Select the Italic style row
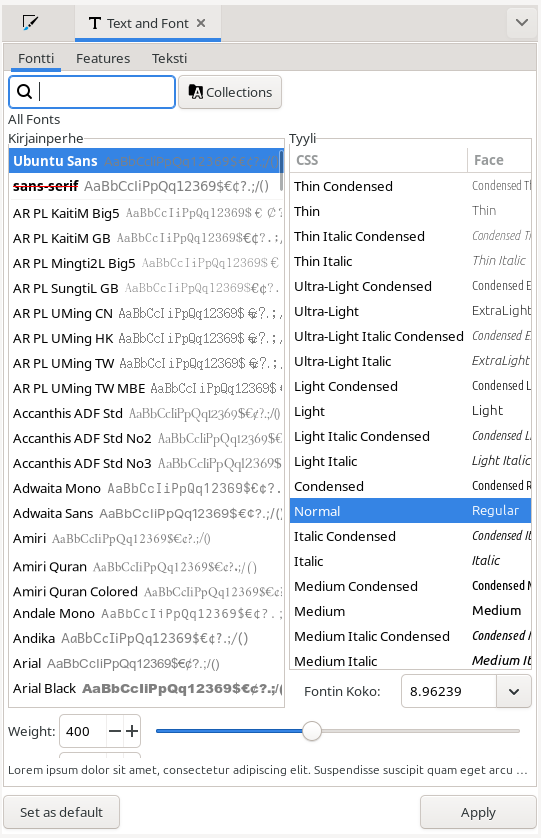Viewport: 541px width, 838px height. pos(411,561)
